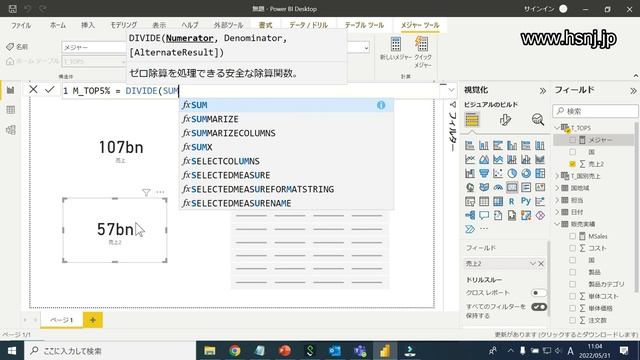Tick the 単体コスト field checkbox
The width and height of the screenshot is (640, 360).
(x=572, y=296)
